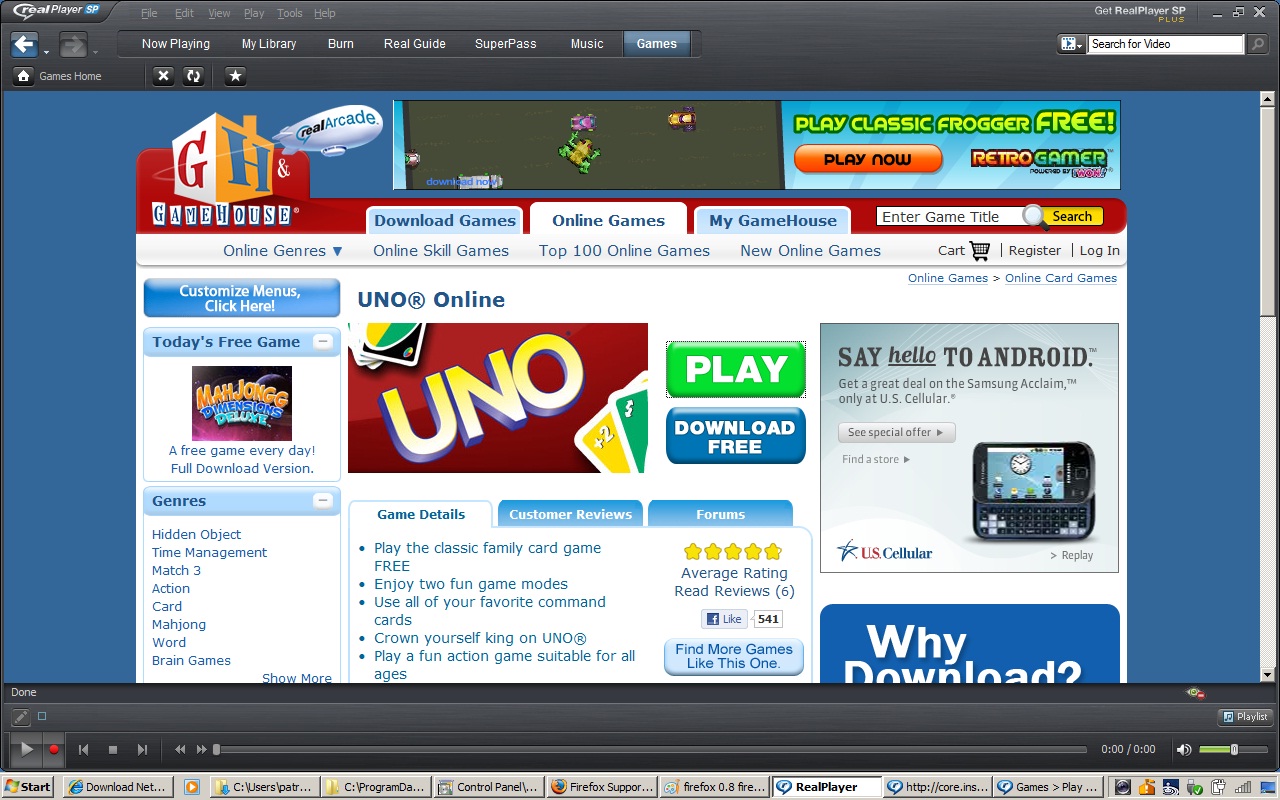
Task: Click the pencil edit icon above Play
Action: (x=19, y=717)
